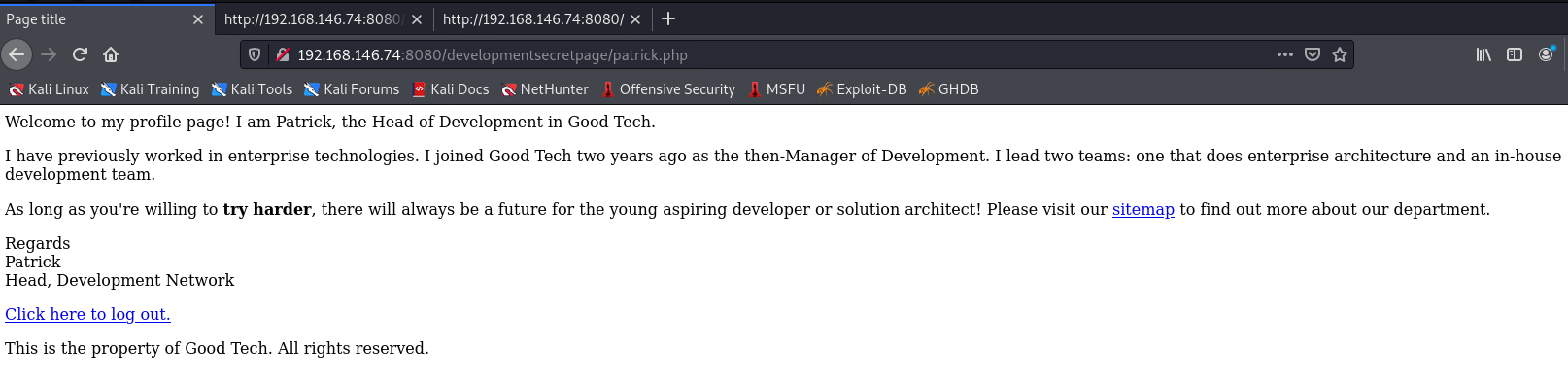Viewport: 1568px width, 387px height.
Task: Open Firefox account icon
Action: pyautogui.click(x=1546, y=54)
